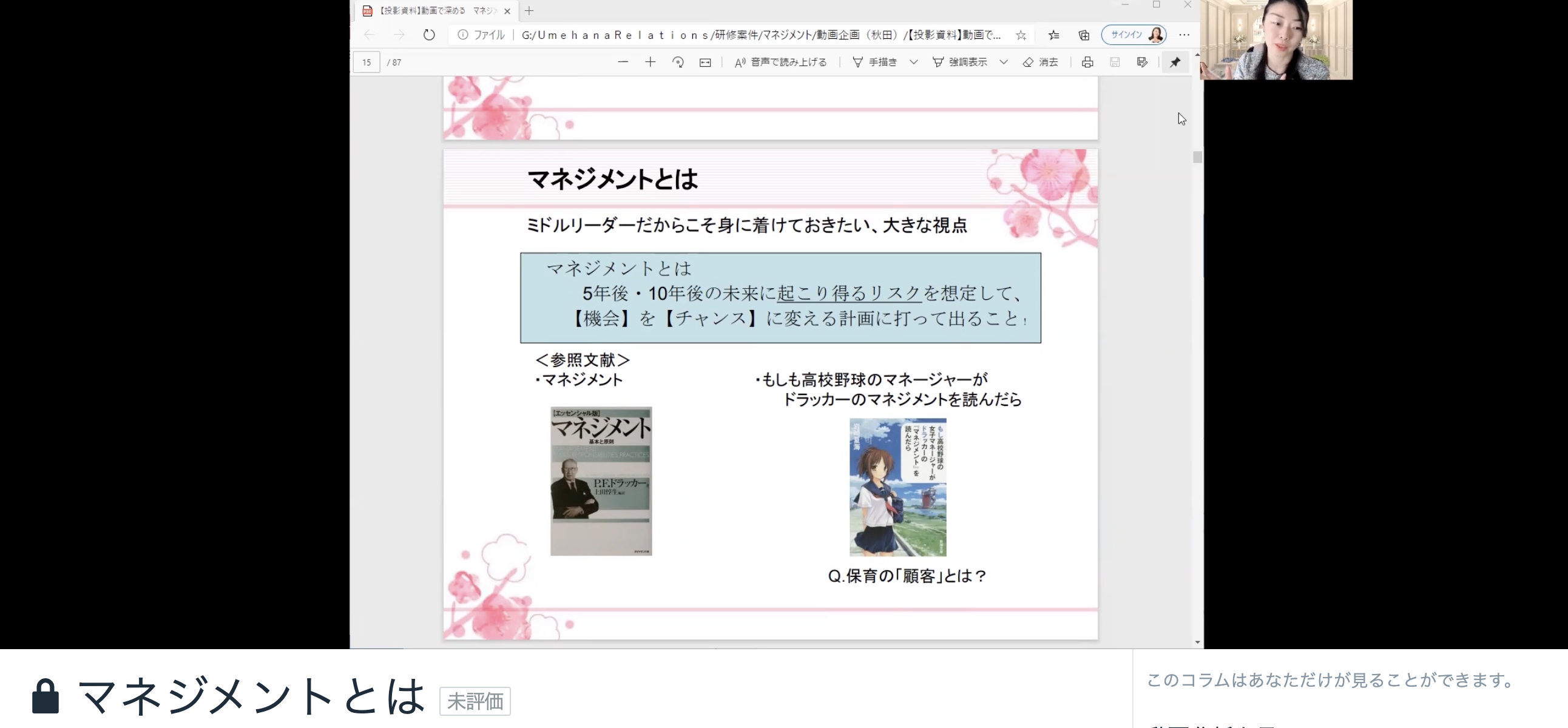The image size is (1568, 728).
Task: Close the 【投影資料】 PDF tab
Action: tap(507, 11)
